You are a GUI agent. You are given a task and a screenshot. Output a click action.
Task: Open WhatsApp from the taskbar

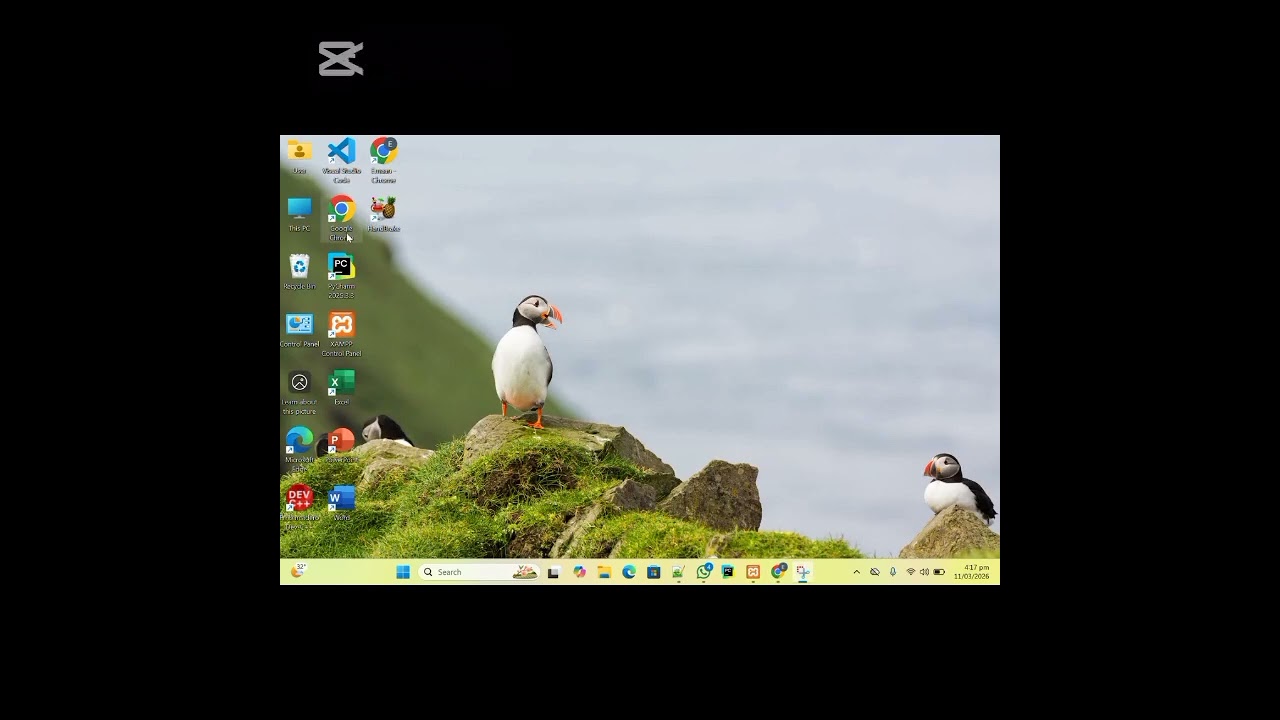[x=703, y=572]
